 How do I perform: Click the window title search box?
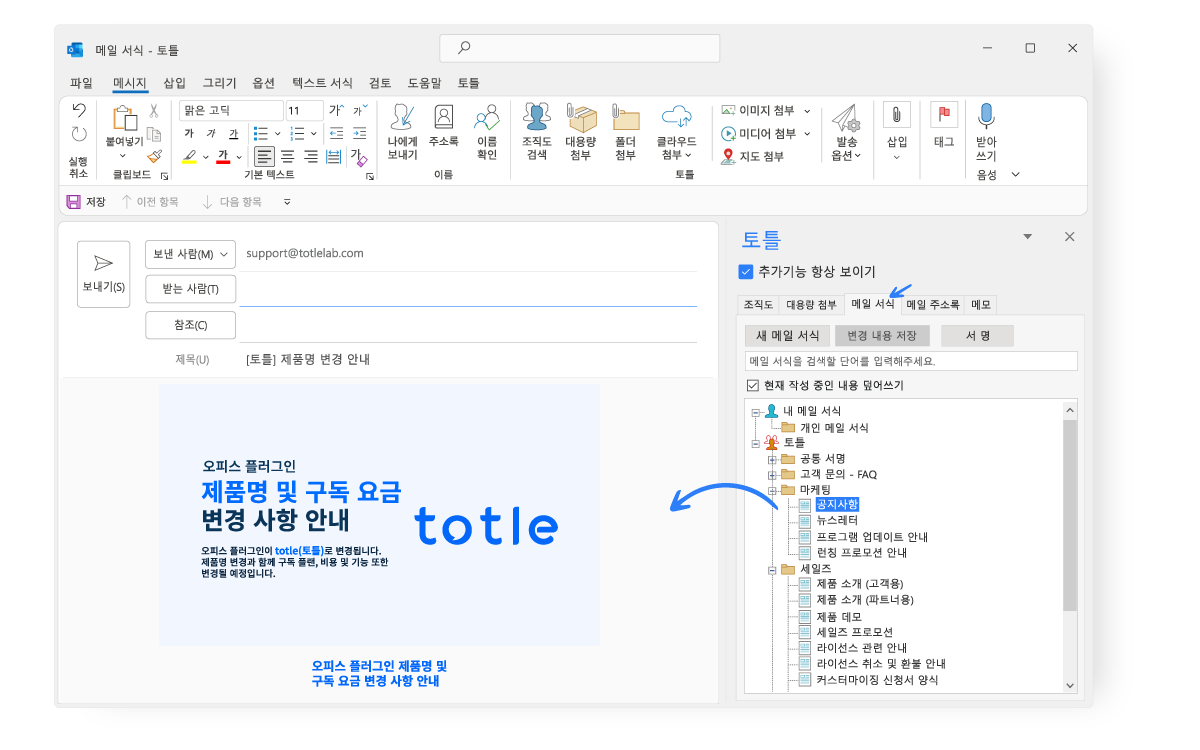point(580,48)
